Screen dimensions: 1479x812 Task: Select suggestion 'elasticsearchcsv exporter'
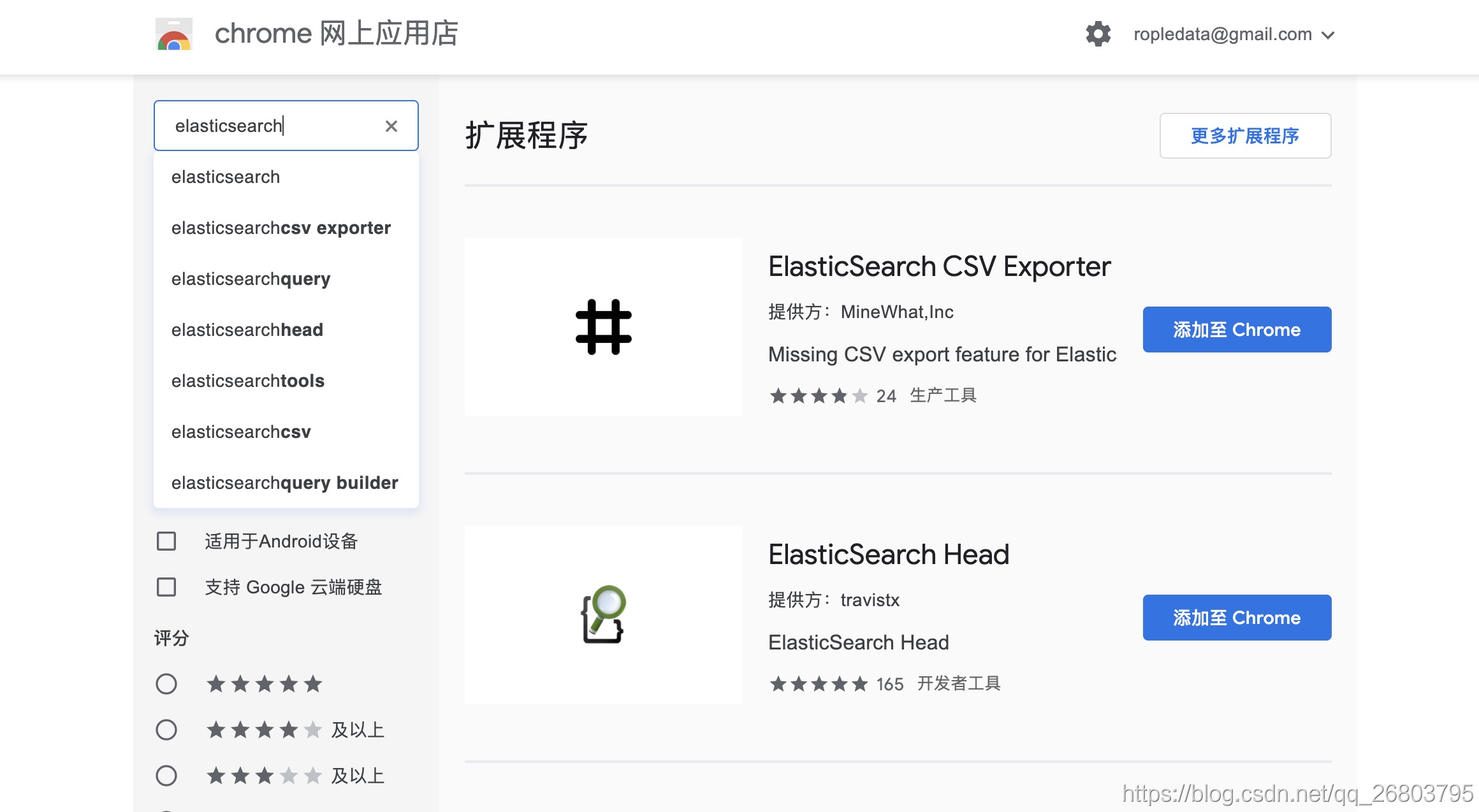tap(286, 228)
